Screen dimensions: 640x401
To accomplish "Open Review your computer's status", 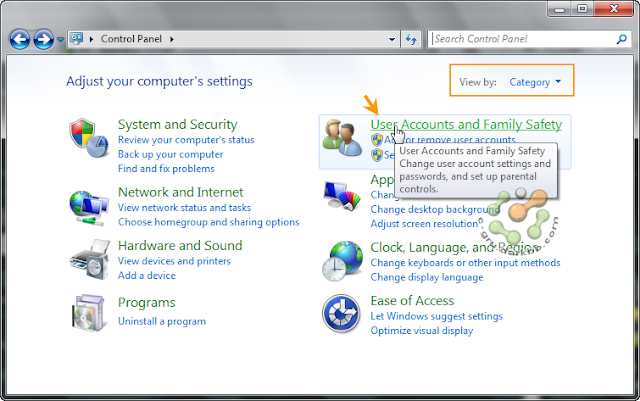I will [186, 140].
